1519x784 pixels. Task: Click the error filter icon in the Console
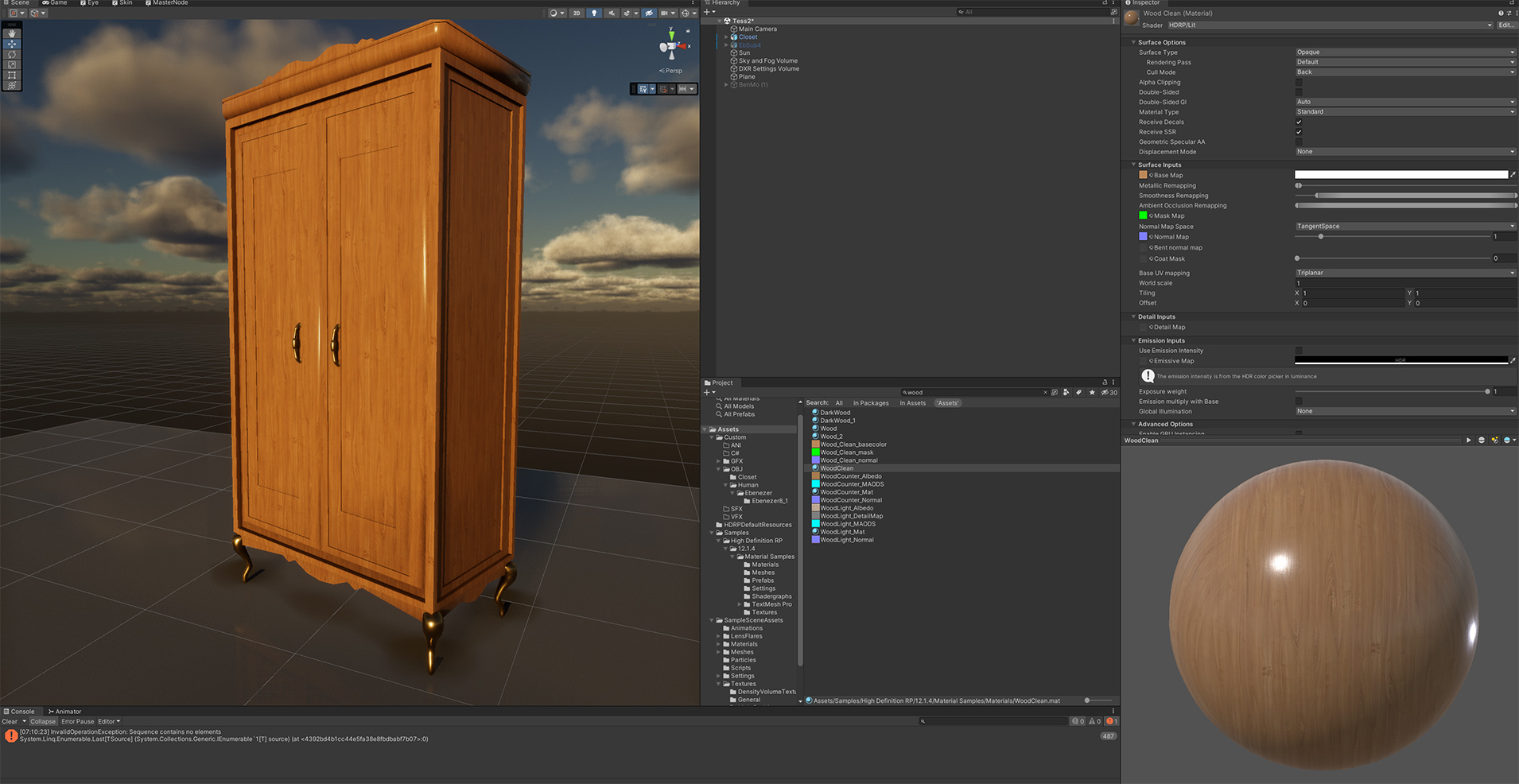[1111, 721]
